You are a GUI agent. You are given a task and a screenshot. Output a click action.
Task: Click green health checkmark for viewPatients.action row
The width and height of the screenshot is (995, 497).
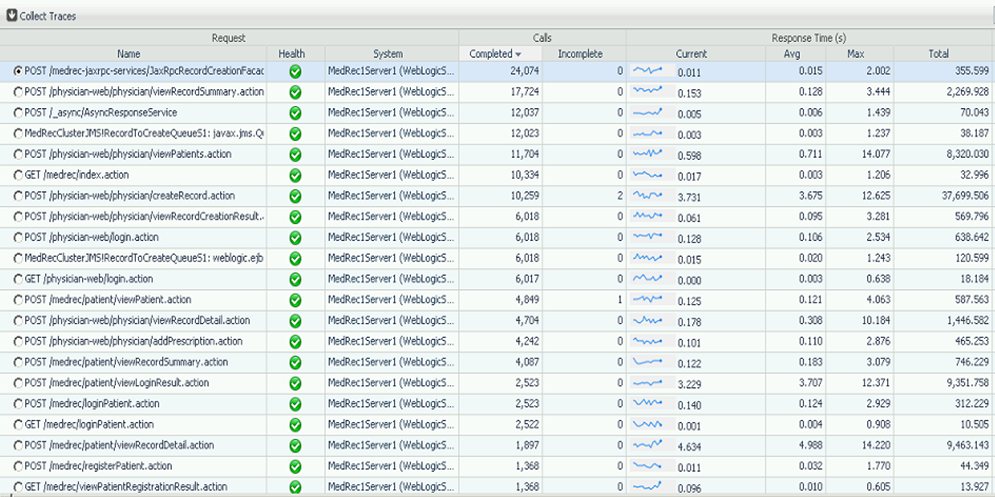point(295,154)
